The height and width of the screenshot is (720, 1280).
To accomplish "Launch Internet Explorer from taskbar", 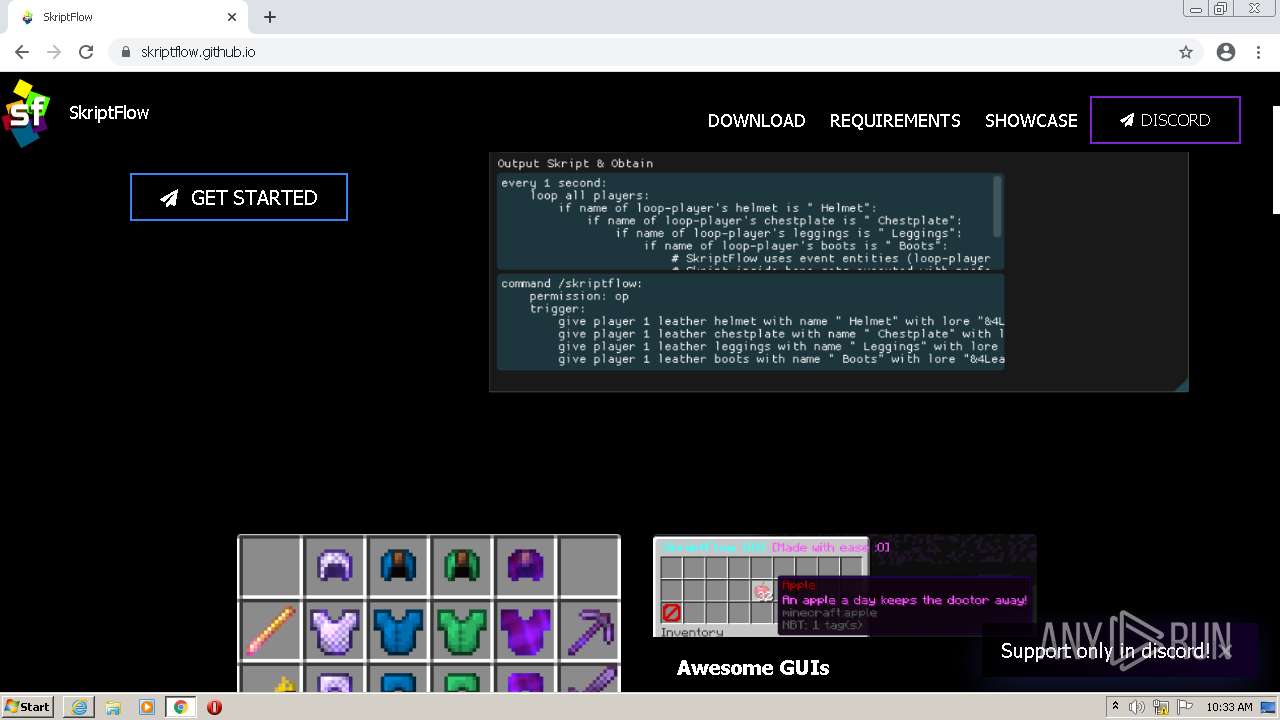I will (x=79, y=707).
